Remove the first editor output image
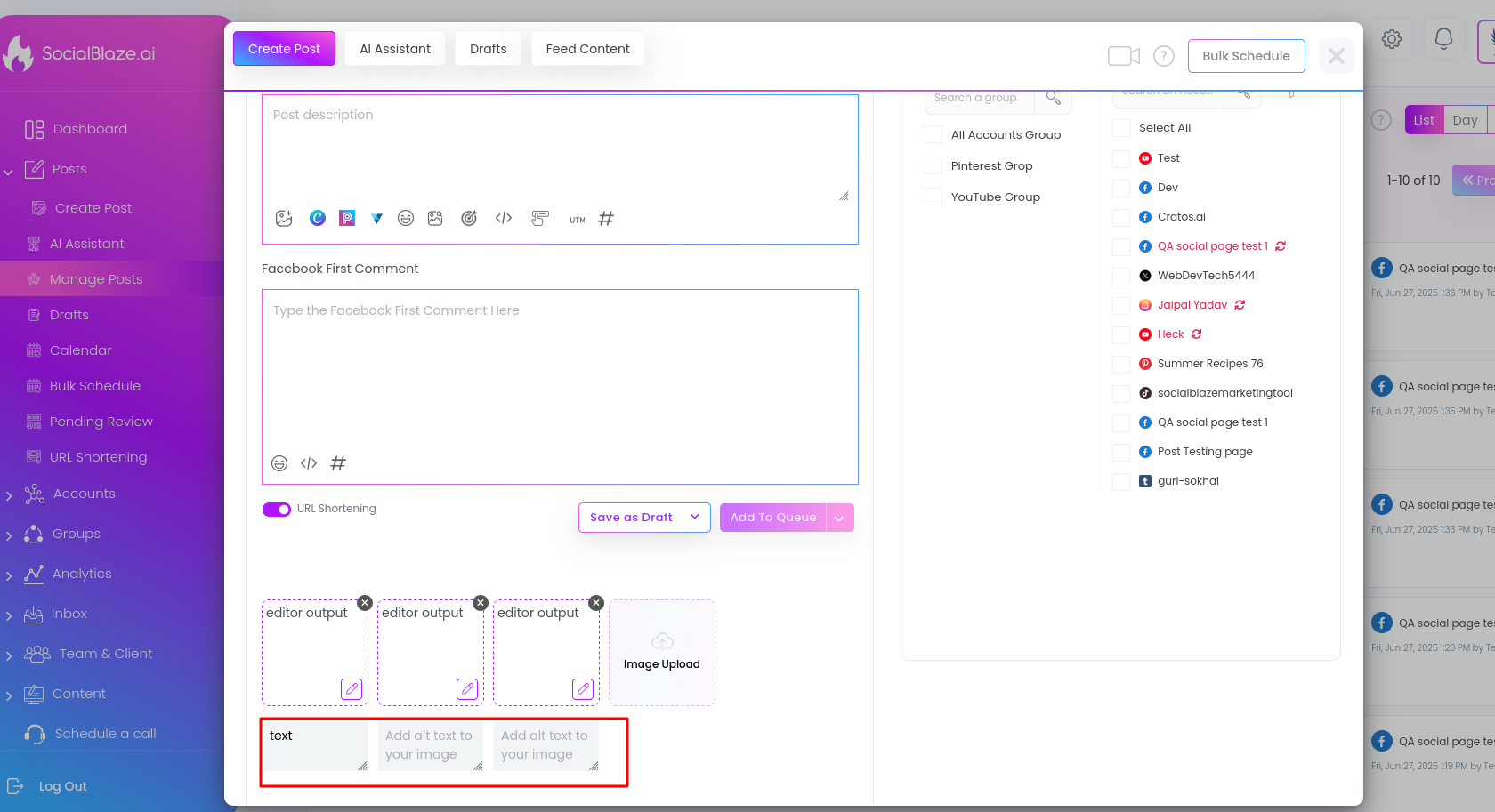The width and height of the screenshot is (1495, 812). 365,603
